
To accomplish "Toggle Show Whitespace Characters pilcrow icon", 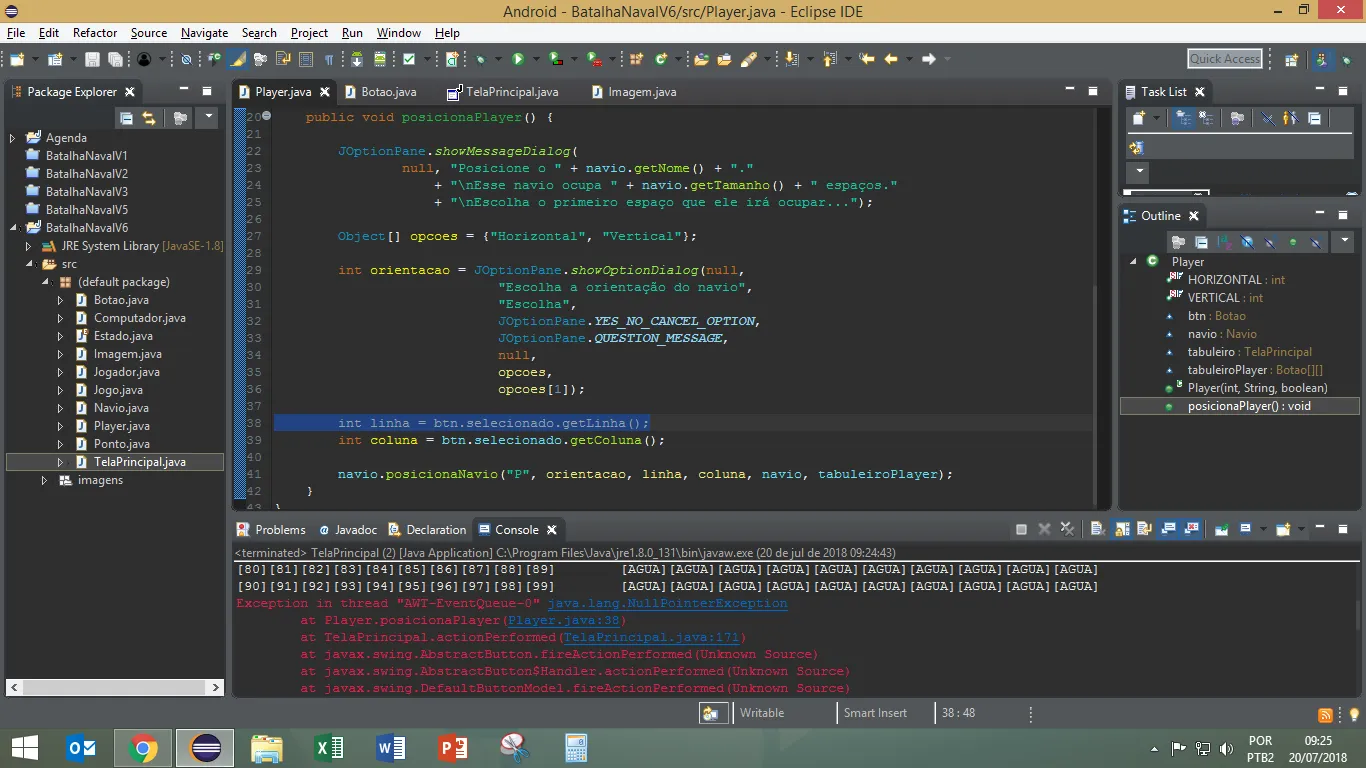I will 328,60.
